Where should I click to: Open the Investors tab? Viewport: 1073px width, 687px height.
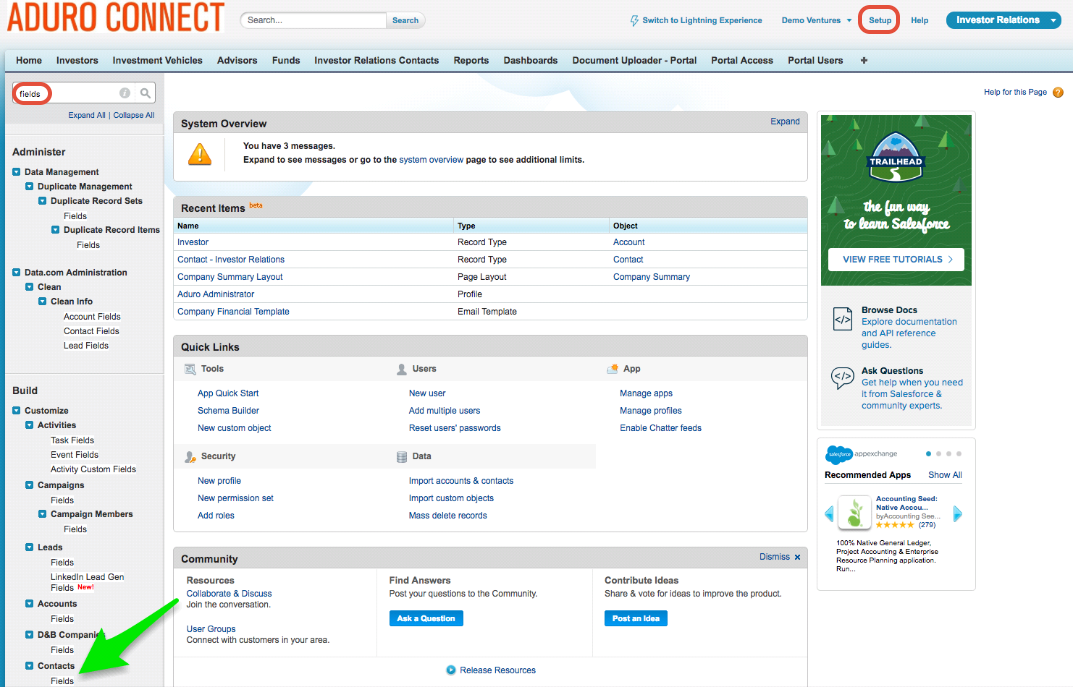tap(77, 60)
